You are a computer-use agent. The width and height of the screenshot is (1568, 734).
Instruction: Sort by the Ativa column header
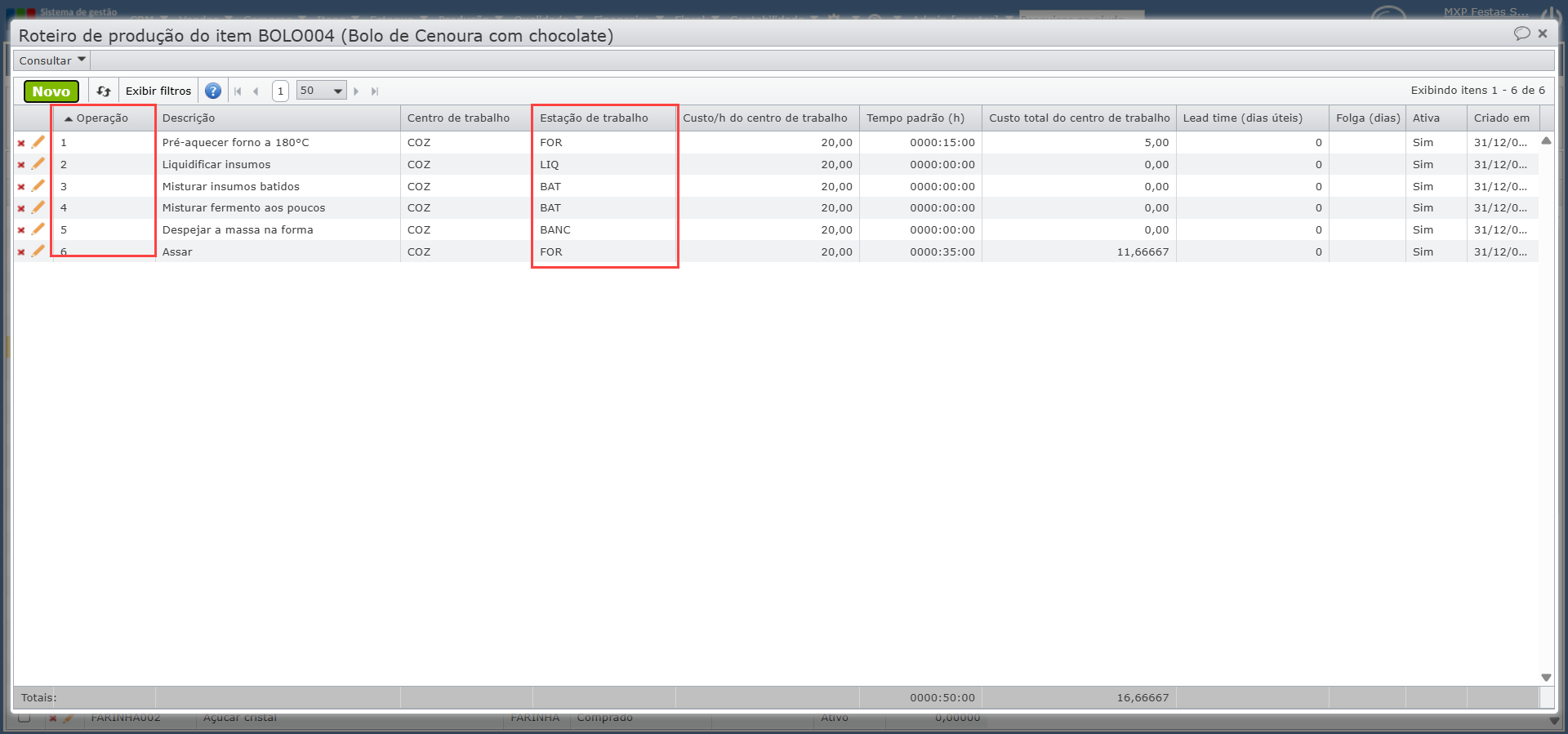tap(1437, 118)
